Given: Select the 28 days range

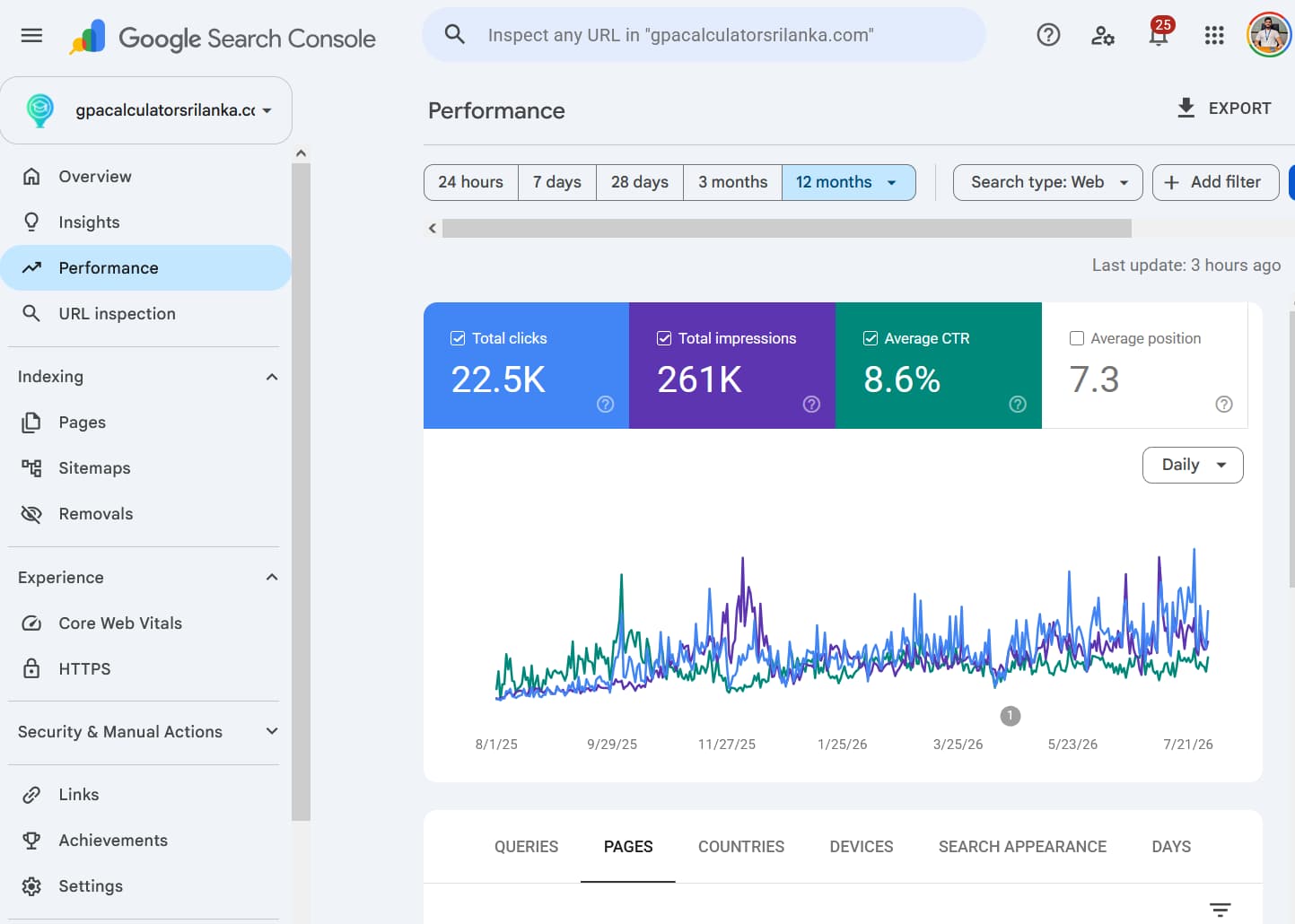Looking at the screenshot, I should 640,182.
